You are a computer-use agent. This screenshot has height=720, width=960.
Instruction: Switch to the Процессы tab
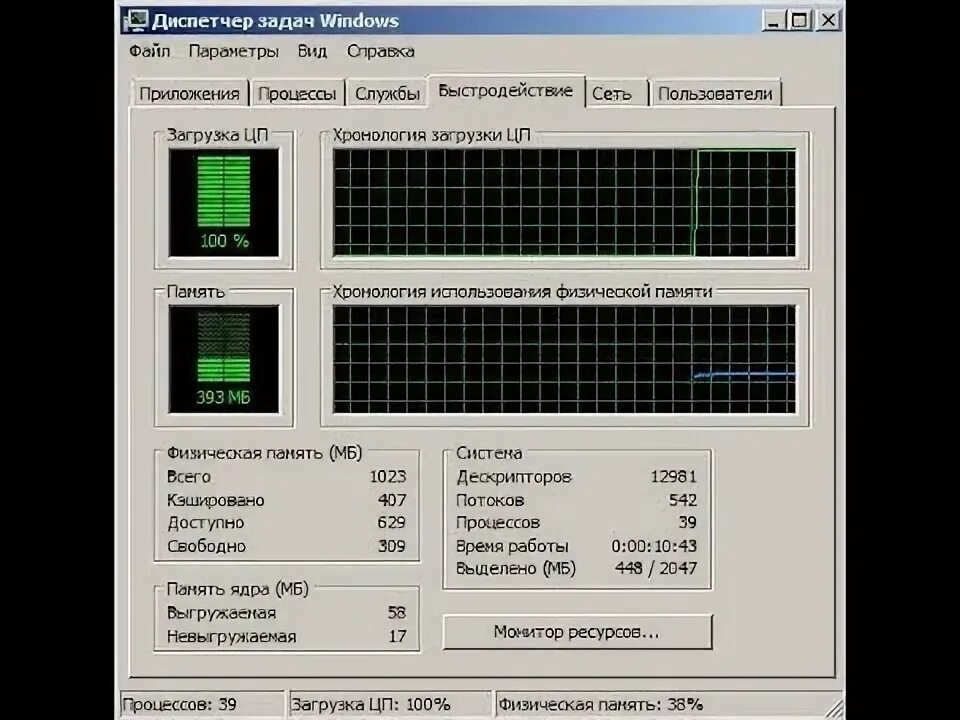coord(297,94)
